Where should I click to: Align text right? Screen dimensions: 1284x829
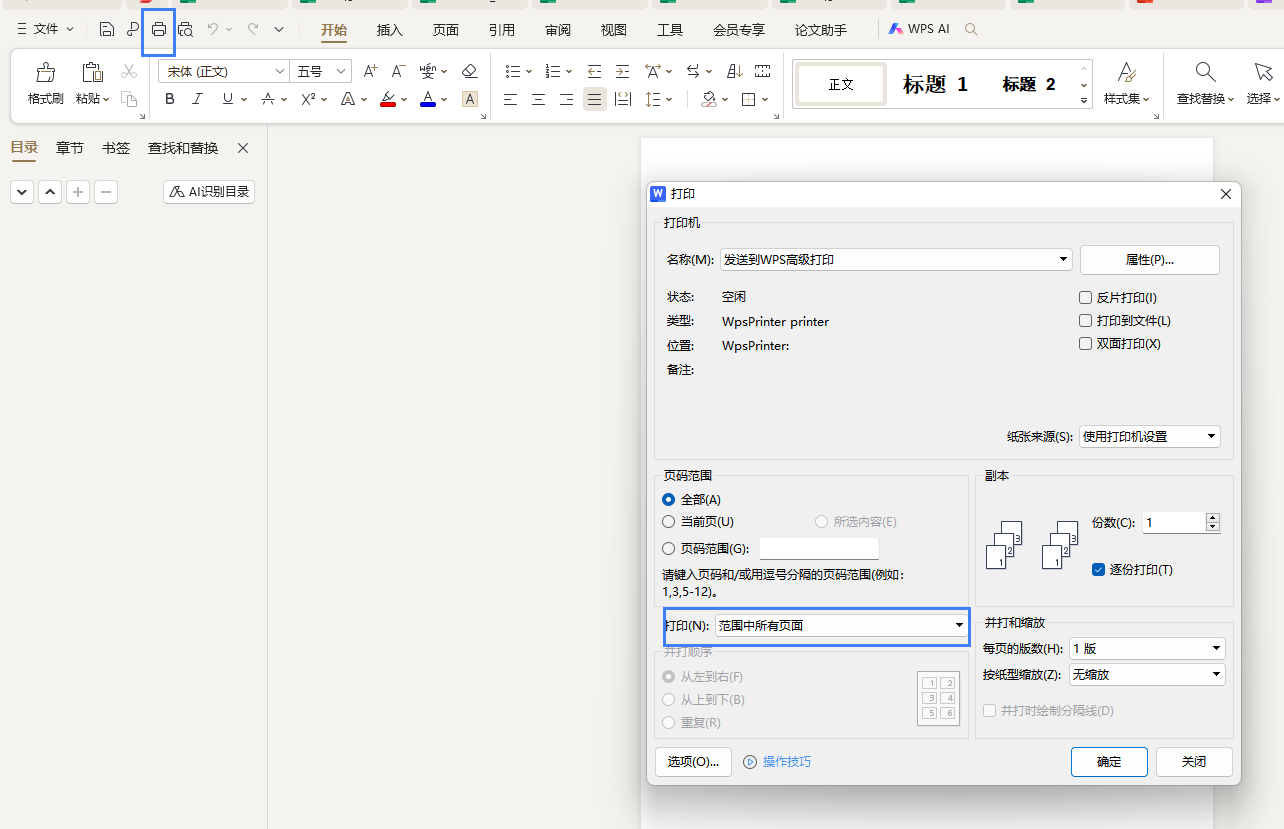[567, 99]
